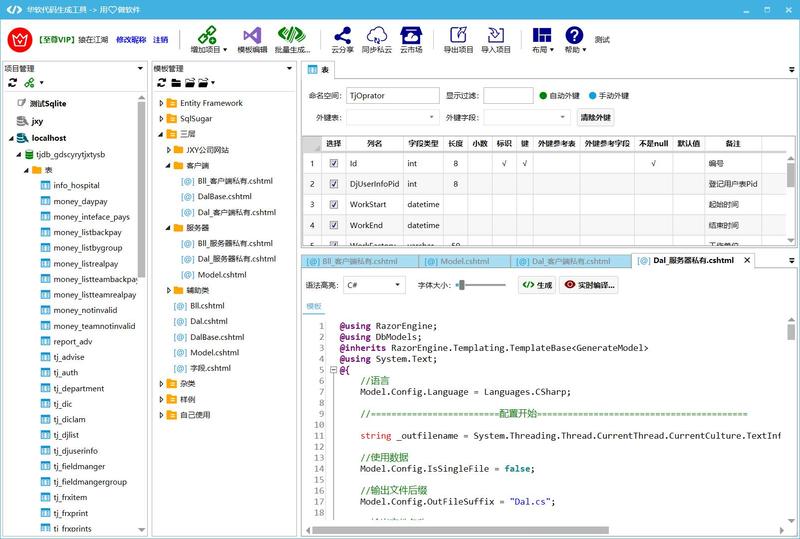Refresh the 项目管理 project panel
The width and height of the screenshot is (800, 539).
click(13, 83)
